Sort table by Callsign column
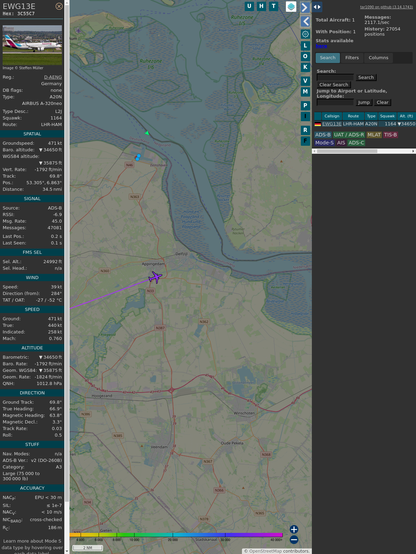 point(332,116)
